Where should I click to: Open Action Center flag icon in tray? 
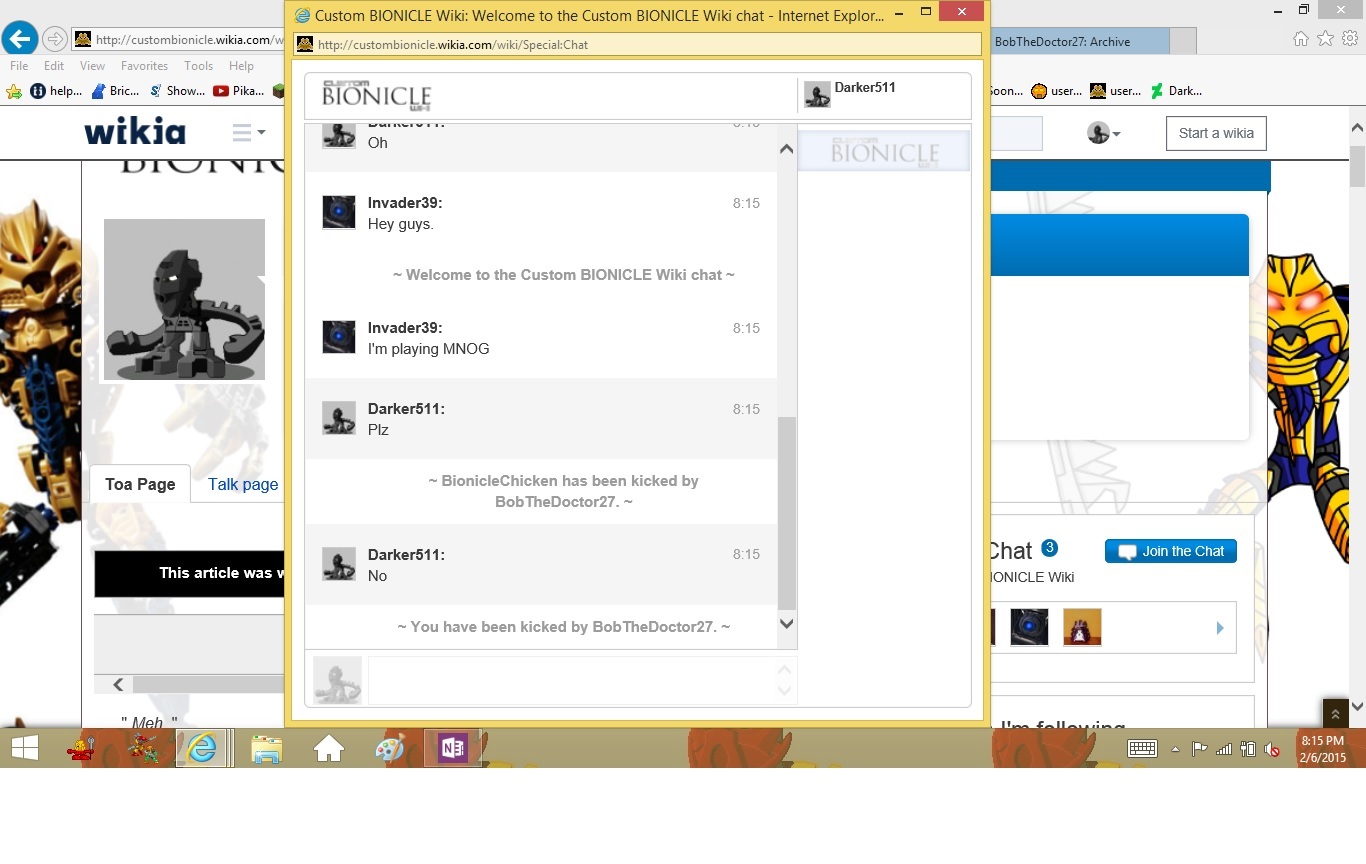tap(1198, 749)
